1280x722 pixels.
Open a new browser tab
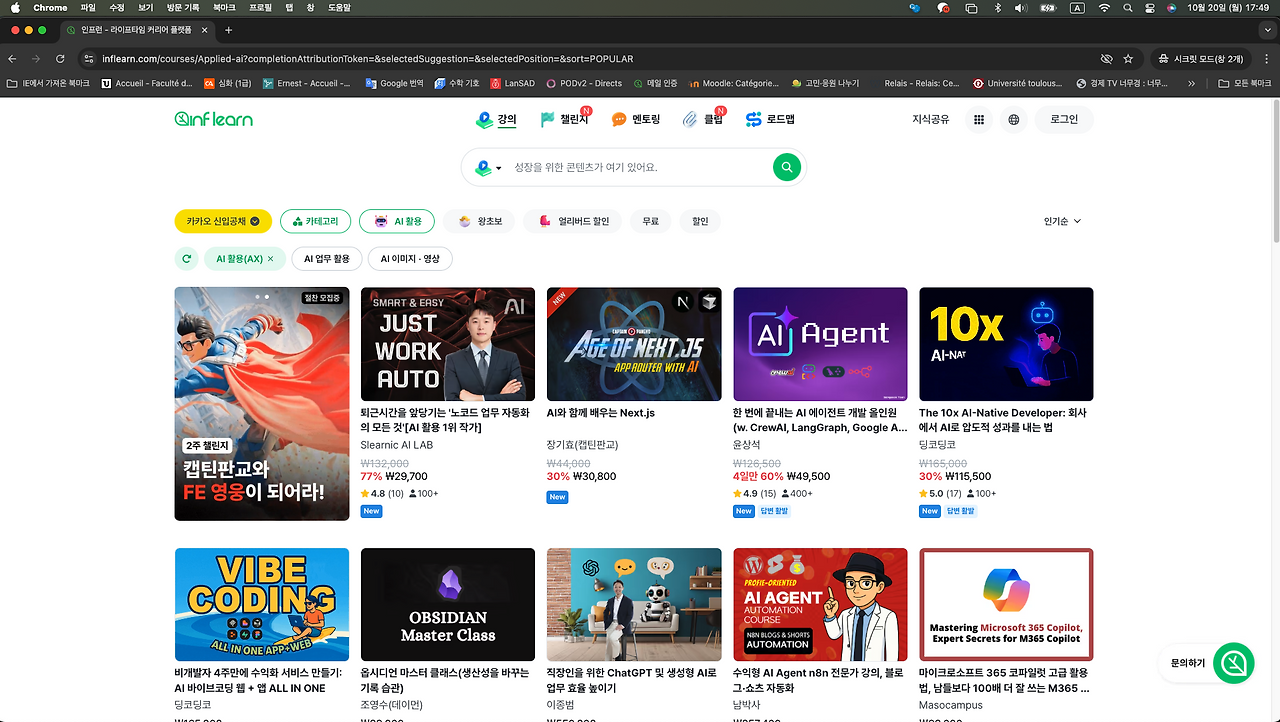(228, 30)
